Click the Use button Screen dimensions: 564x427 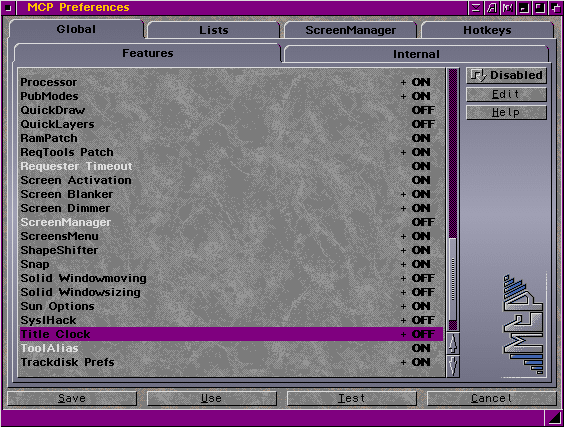coord(212,398)
